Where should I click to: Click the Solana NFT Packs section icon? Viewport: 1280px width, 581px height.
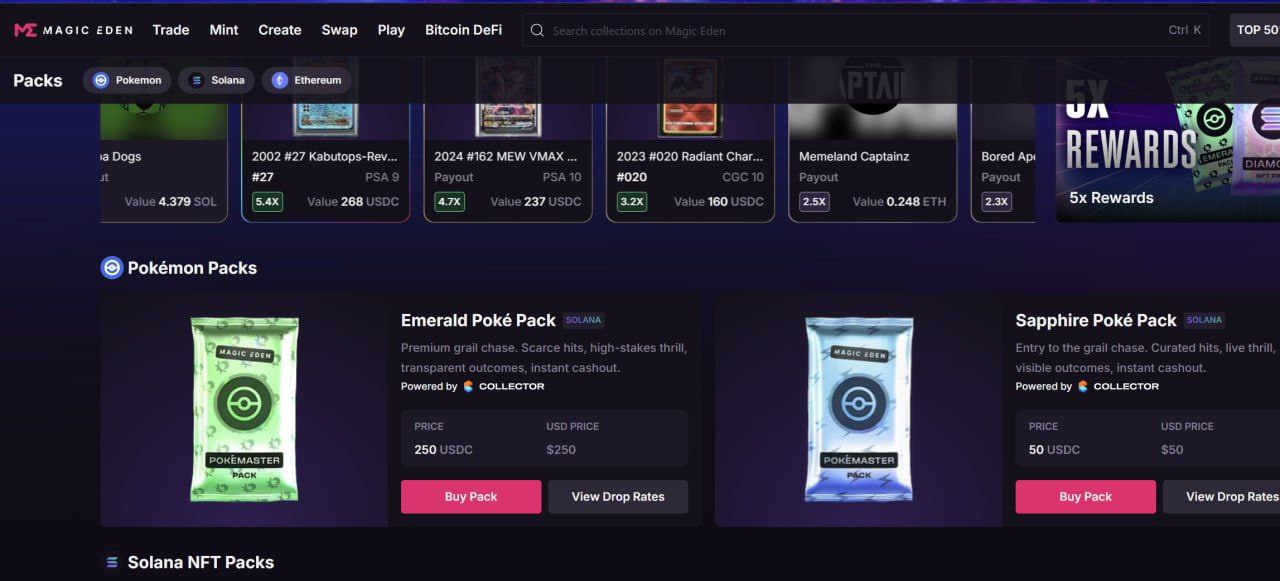click(x=112, y=563)
